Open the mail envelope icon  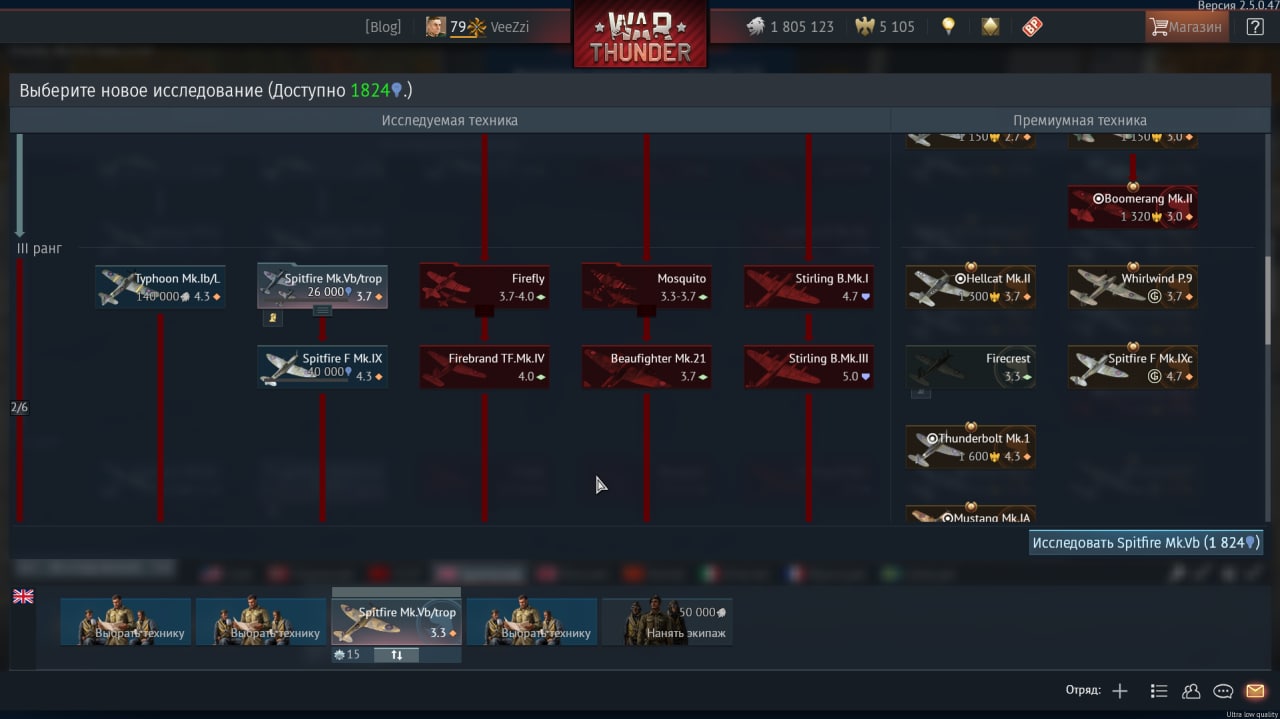tap(1255, 691)
